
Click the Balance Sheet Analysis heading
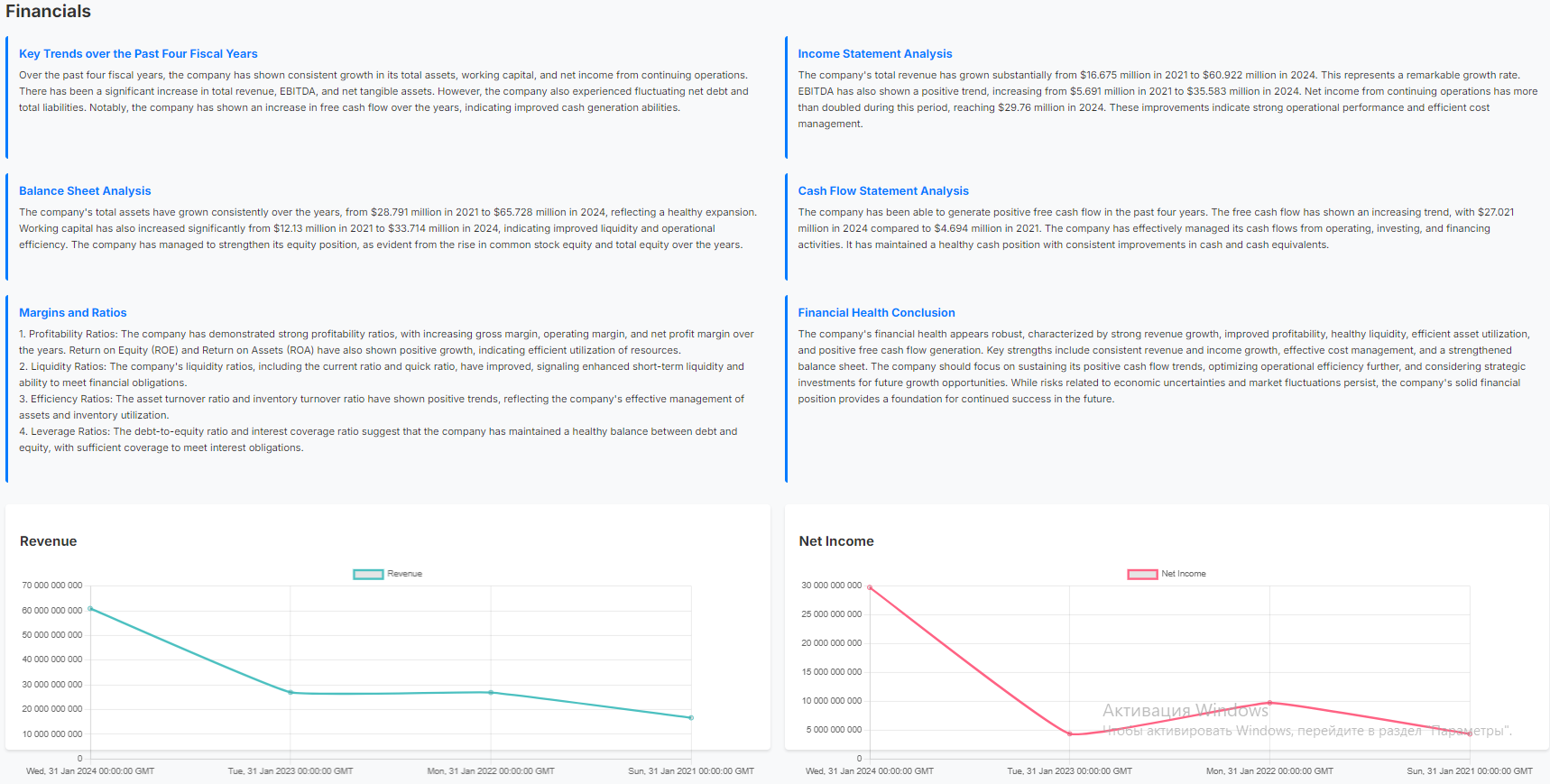[85, 191]
